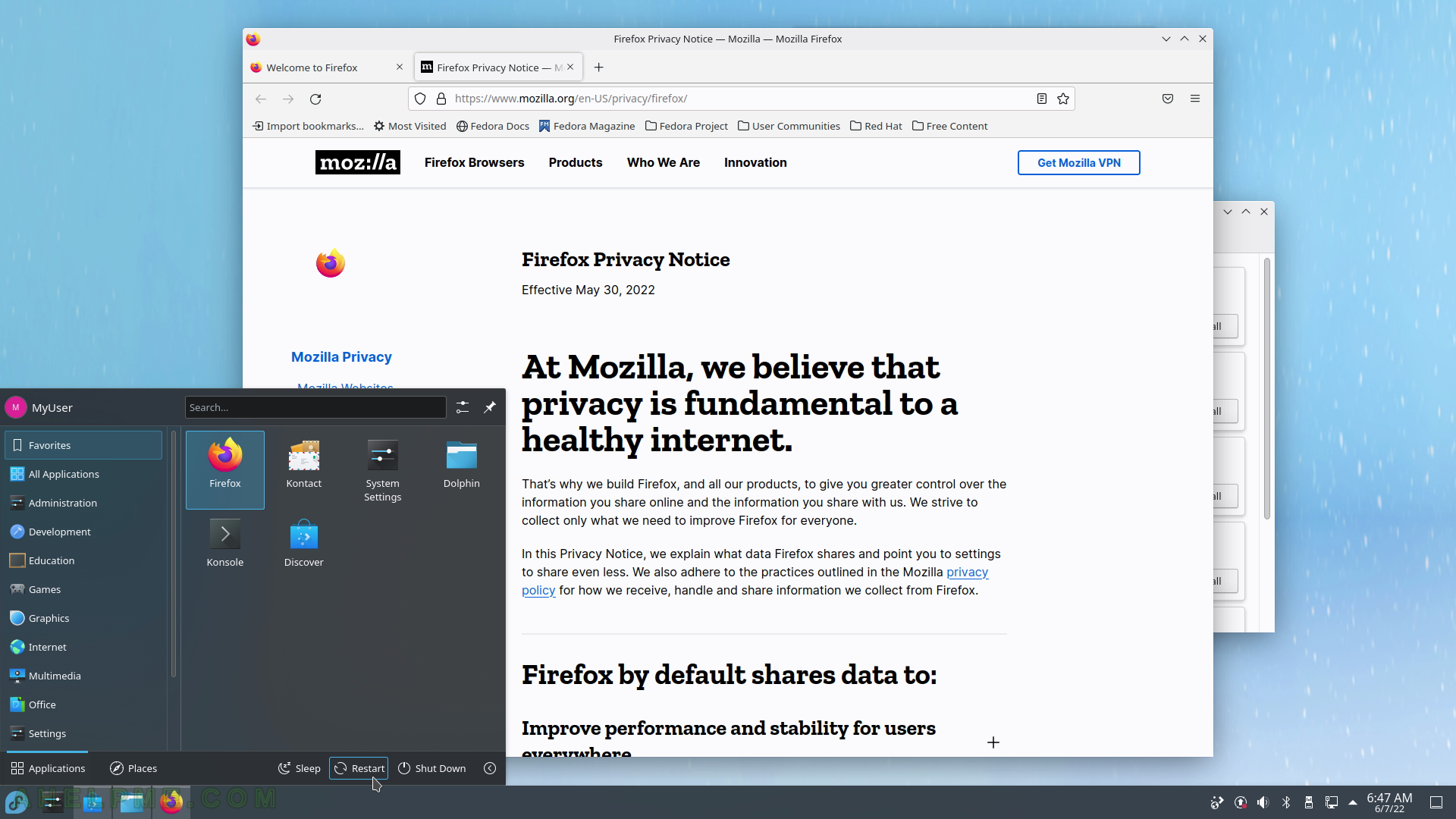Expand Improve performance and stability section
Viewport: 1456px width, 819px height.
point(993,742)
